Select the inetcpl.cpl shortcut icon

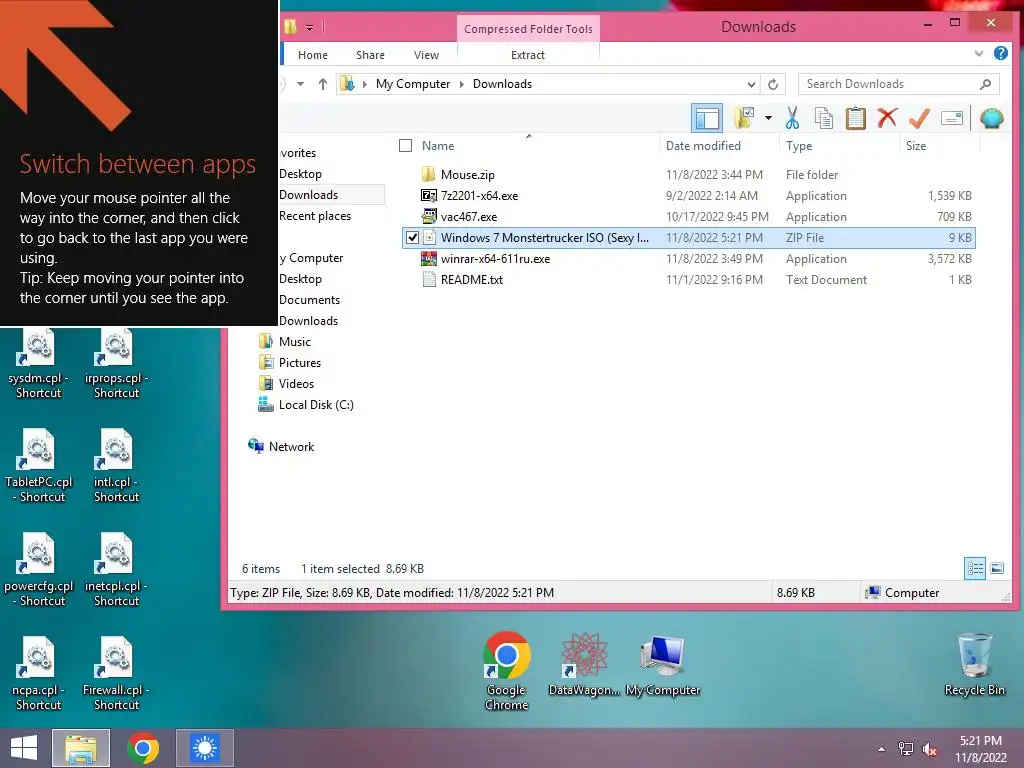pos(116,569)
